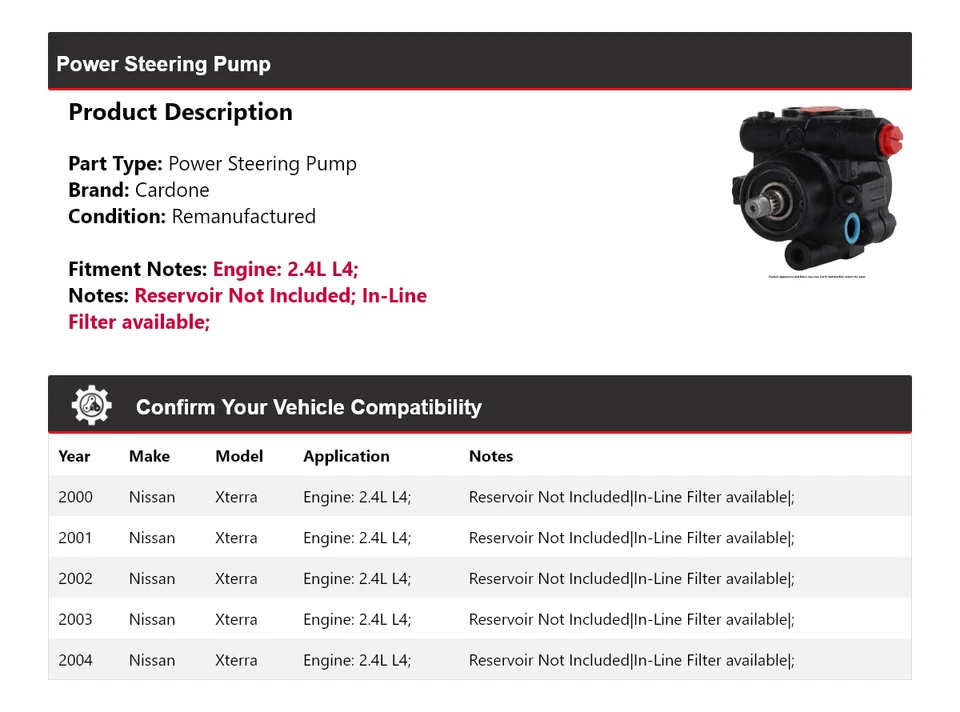Image resolution: width=960 pixels, height=712 pixels.
Task: Click the Brand: Cardone line
Action: click(139, 190)
